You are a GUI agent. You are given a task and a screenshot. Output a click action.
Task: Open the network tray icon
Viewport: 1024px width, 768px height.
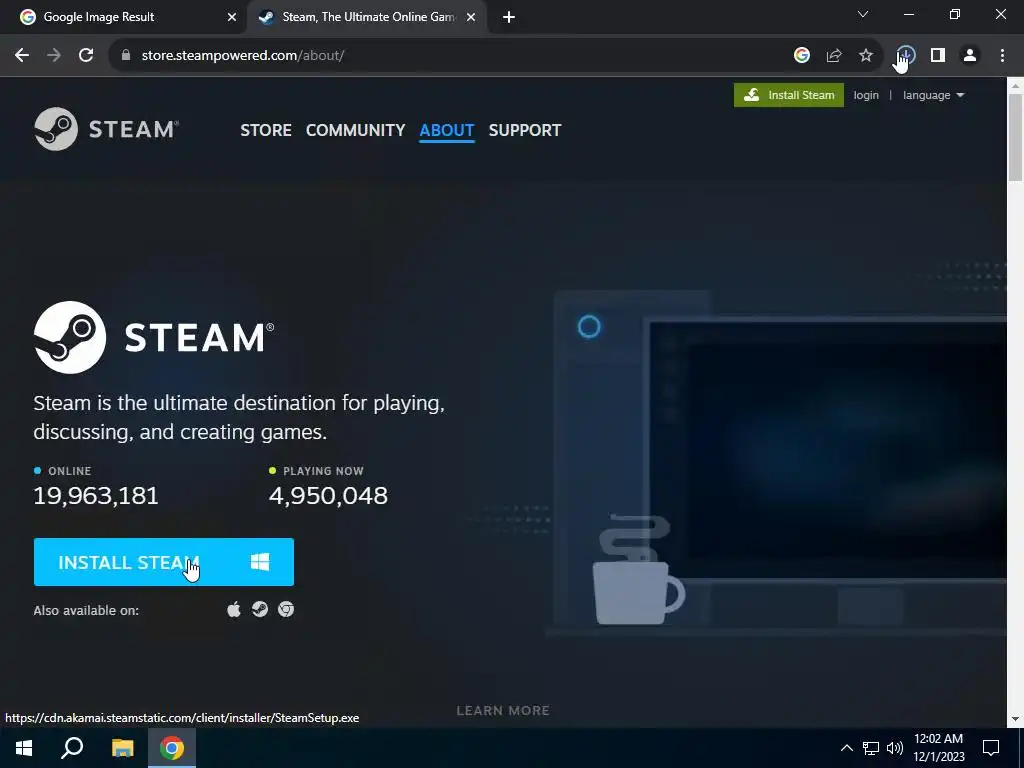point(871,748)
